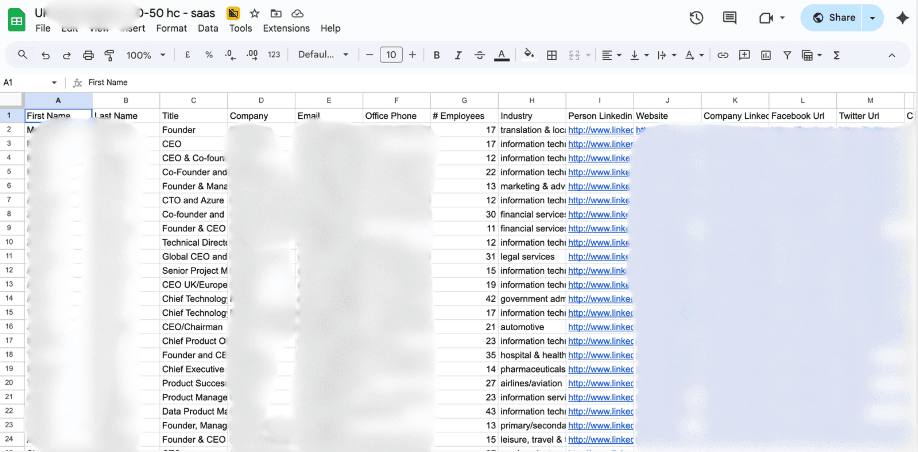
Task: Open the Format menu
Action: [172, 28]
